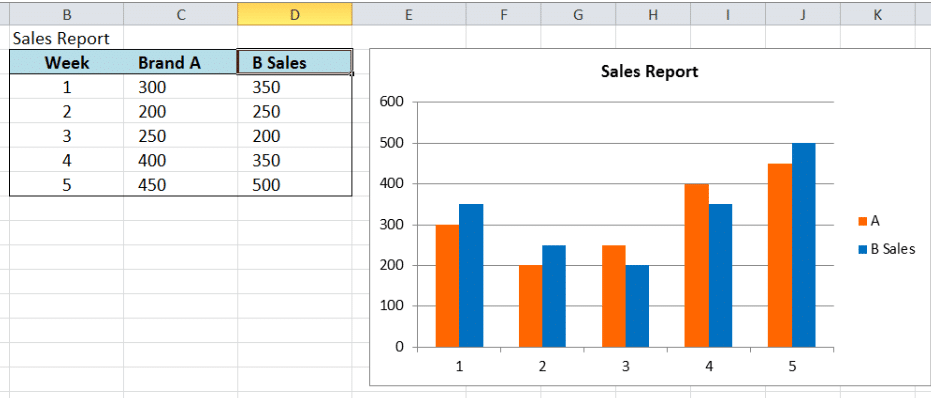Select the 'B Sales' header cell
This screenshot has width=936, height=398.
point(295,63)
